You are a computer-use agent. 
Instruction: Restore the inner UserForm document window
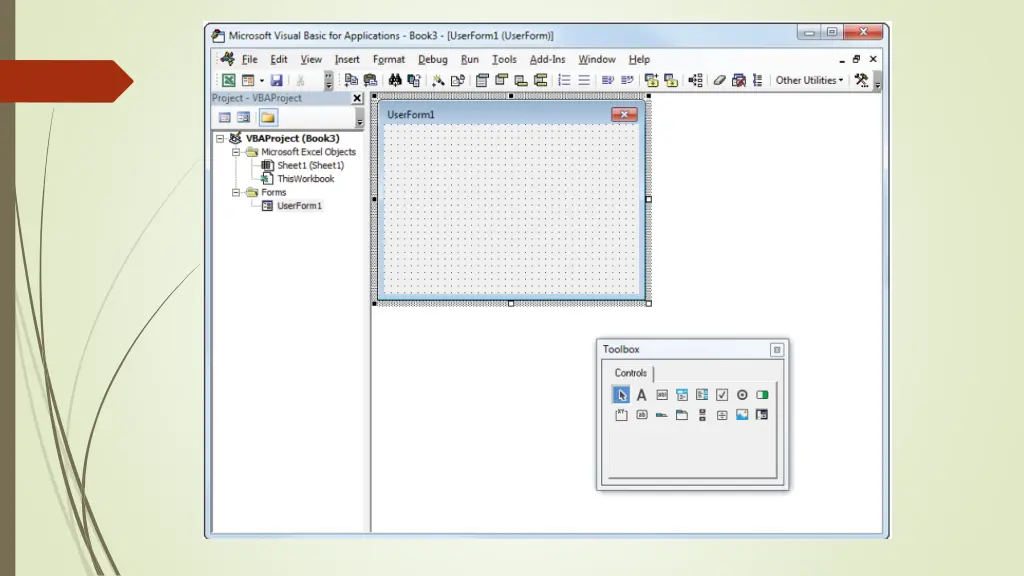pyautogui.click(x=856, y=59)
